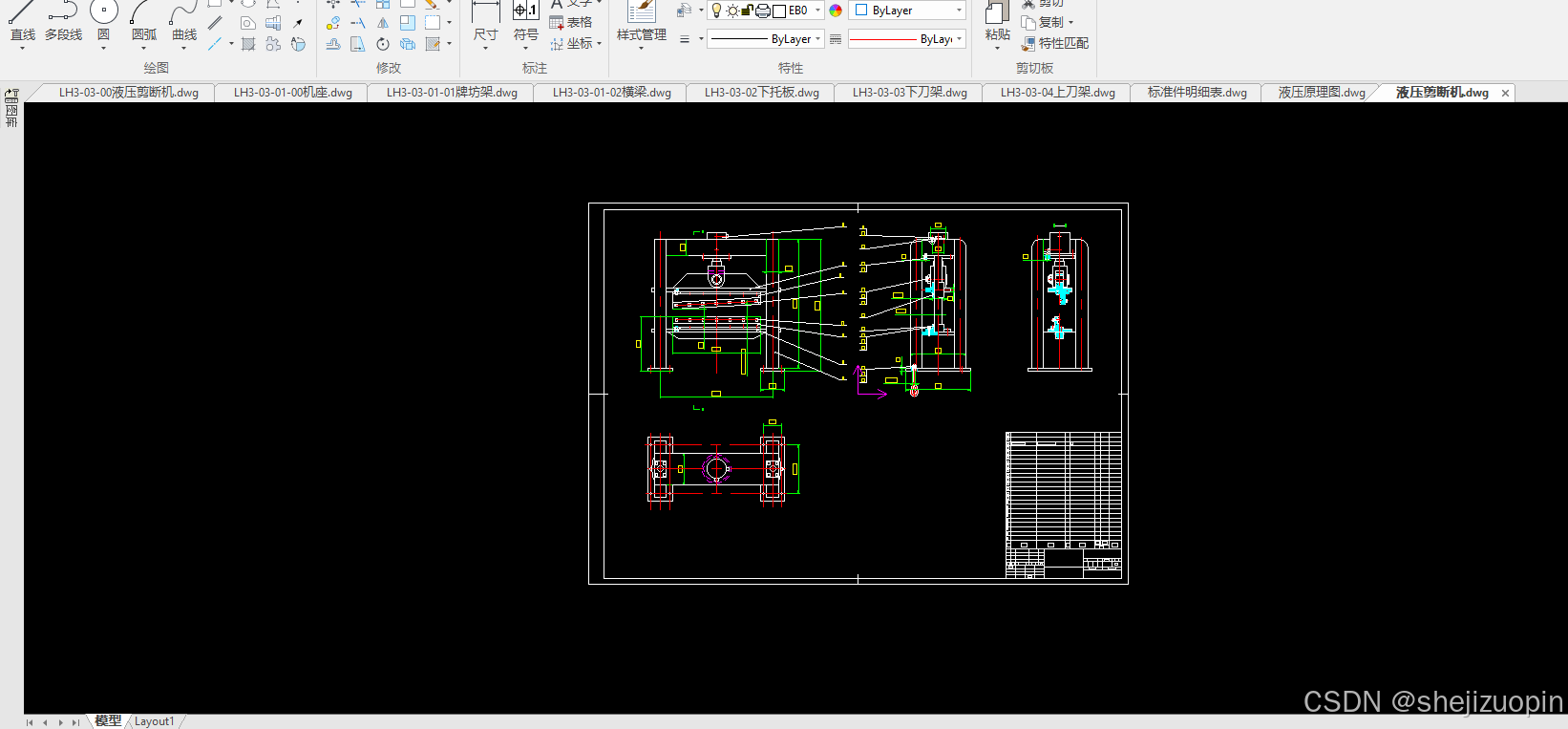
Task: Toggle the layer on/off lightbulb icon
Action: (716, 11)
